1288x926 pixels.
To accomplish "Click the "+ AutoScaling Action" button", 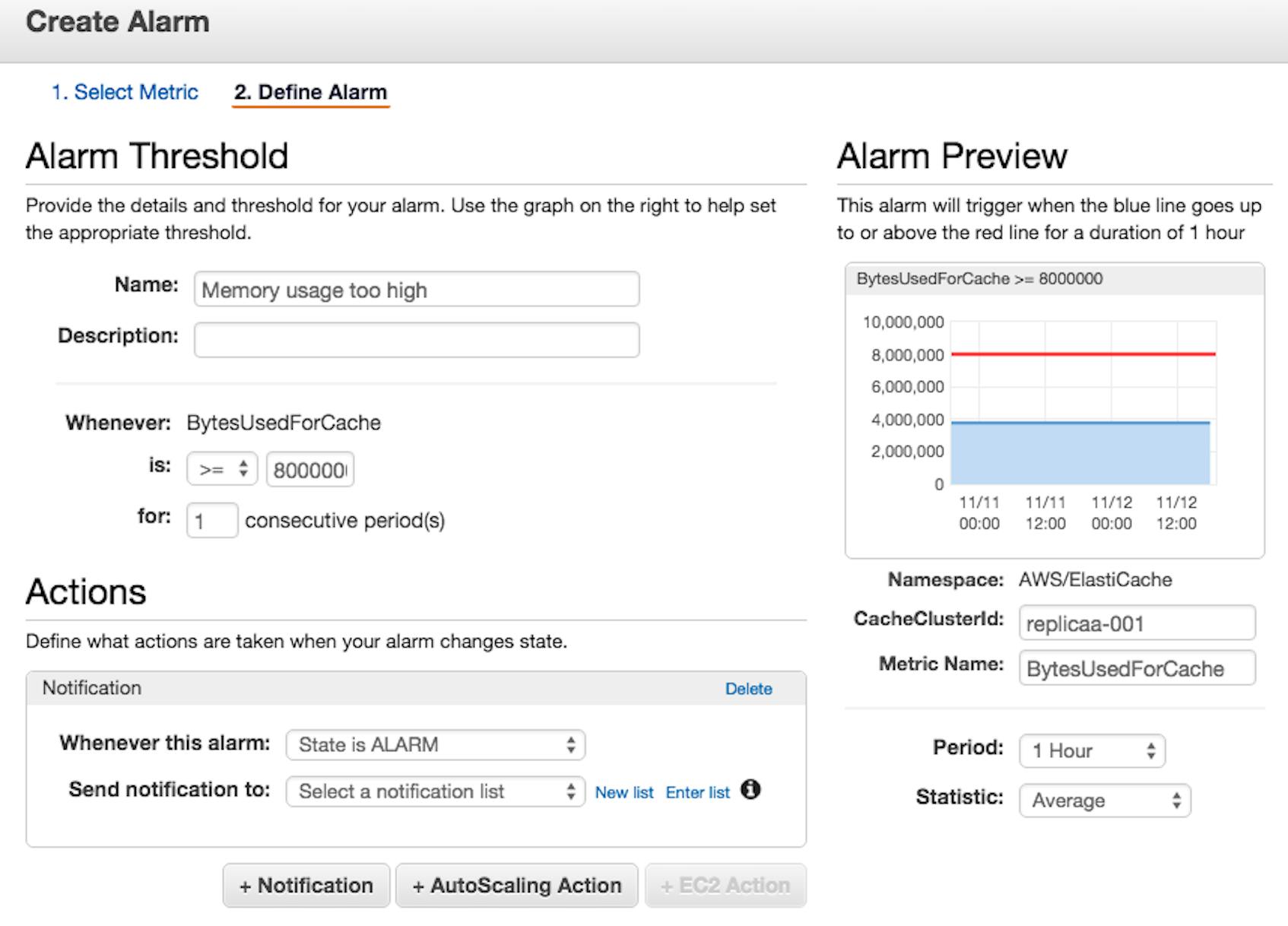I will click(x=516, y=885).
